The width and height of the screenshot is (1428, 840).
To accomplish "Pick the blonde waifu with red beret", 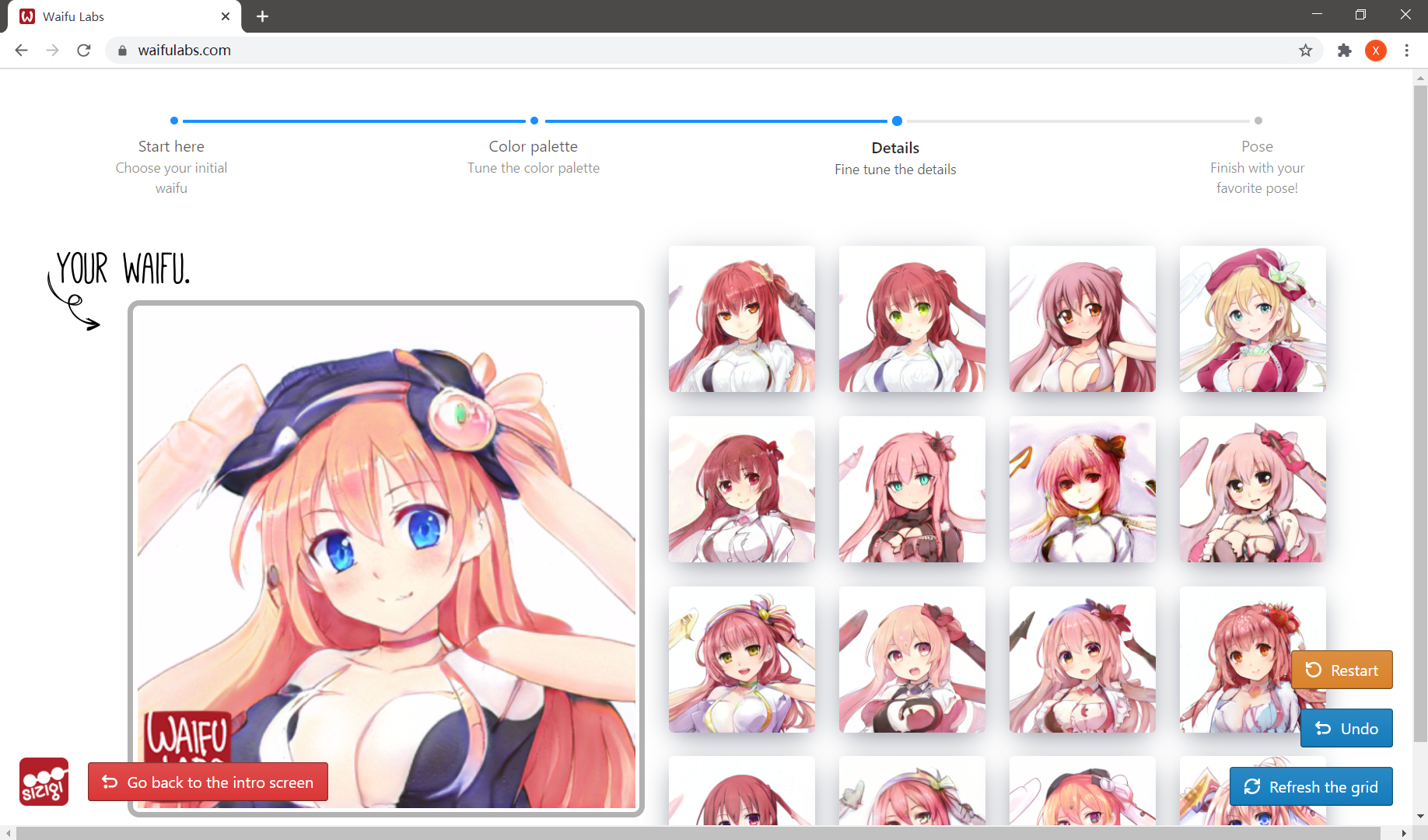I will (1253, 319).
